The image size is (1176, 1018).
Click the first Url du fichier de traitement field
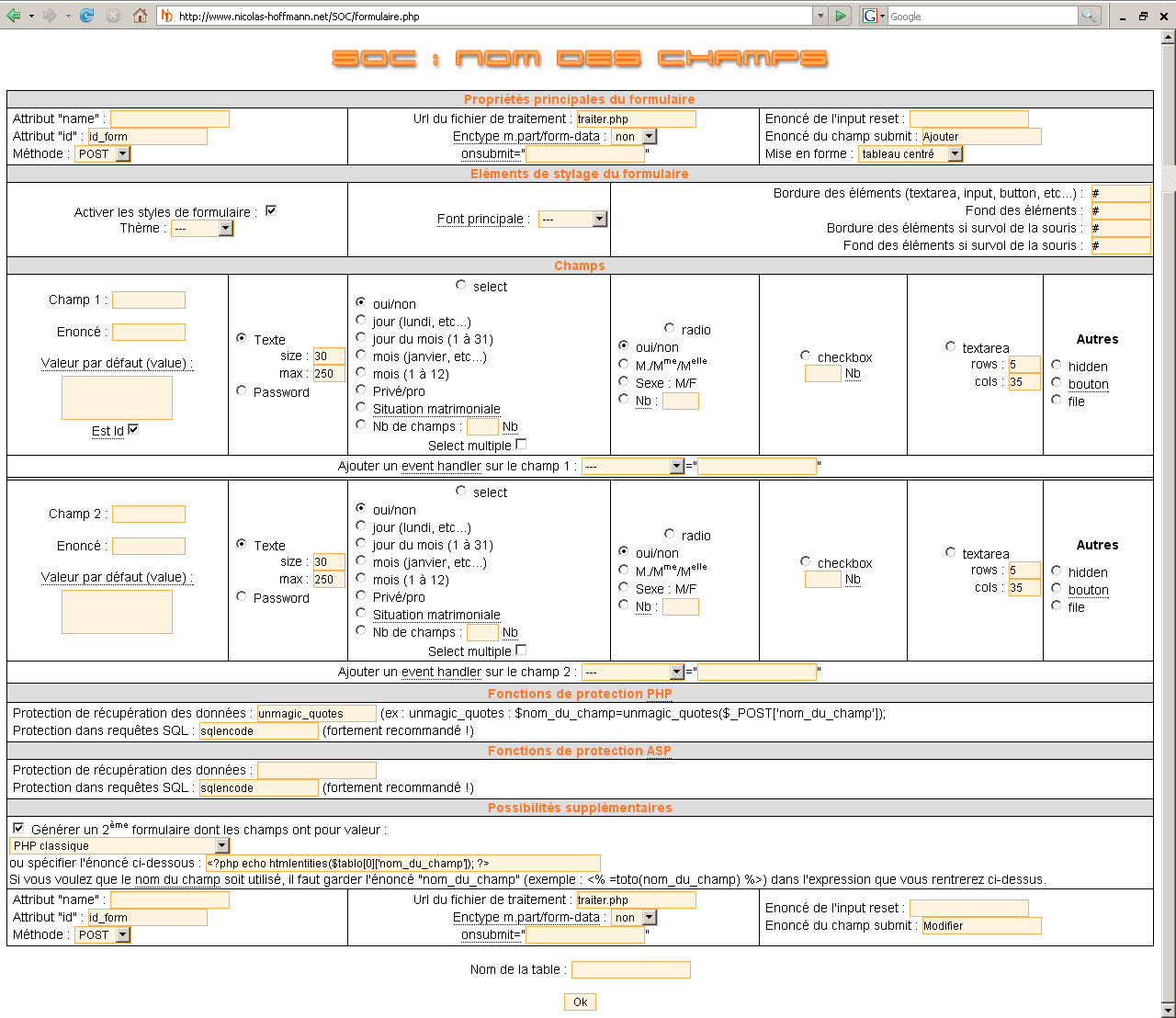pyautogui.click(x=636, y=119)
